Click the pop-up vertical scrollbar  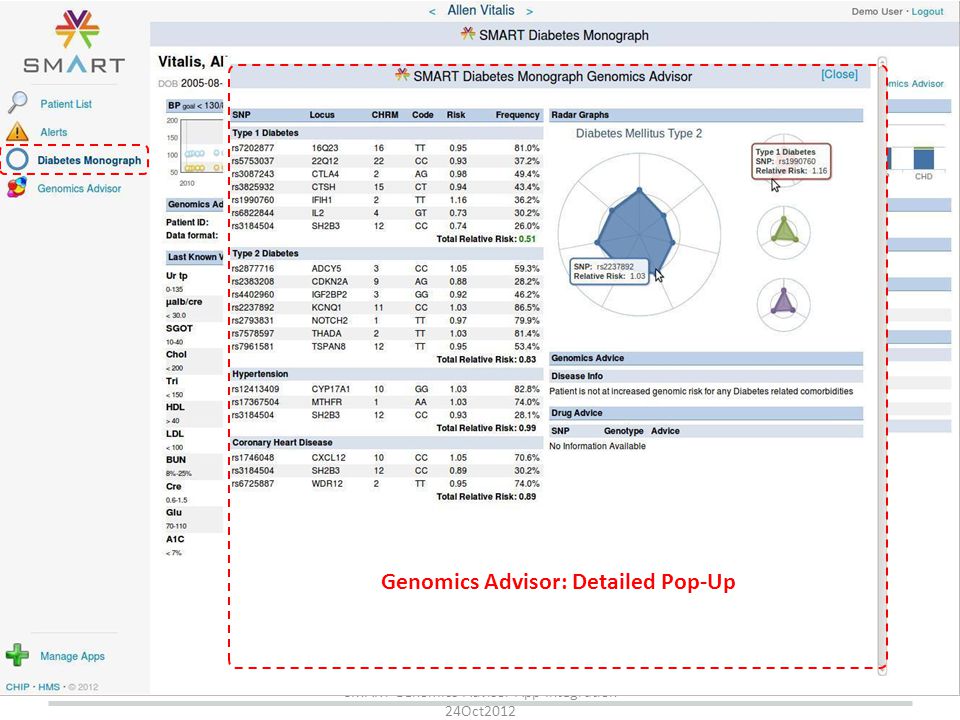pos(882,366)
